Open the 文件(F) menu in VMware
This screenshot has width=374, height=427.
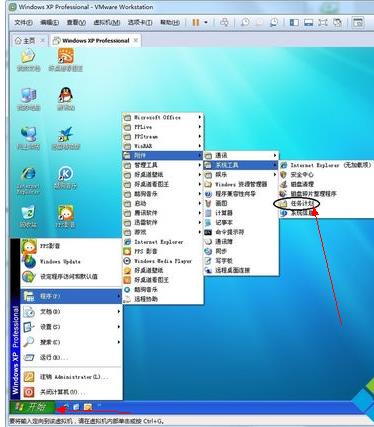[23, 23]
